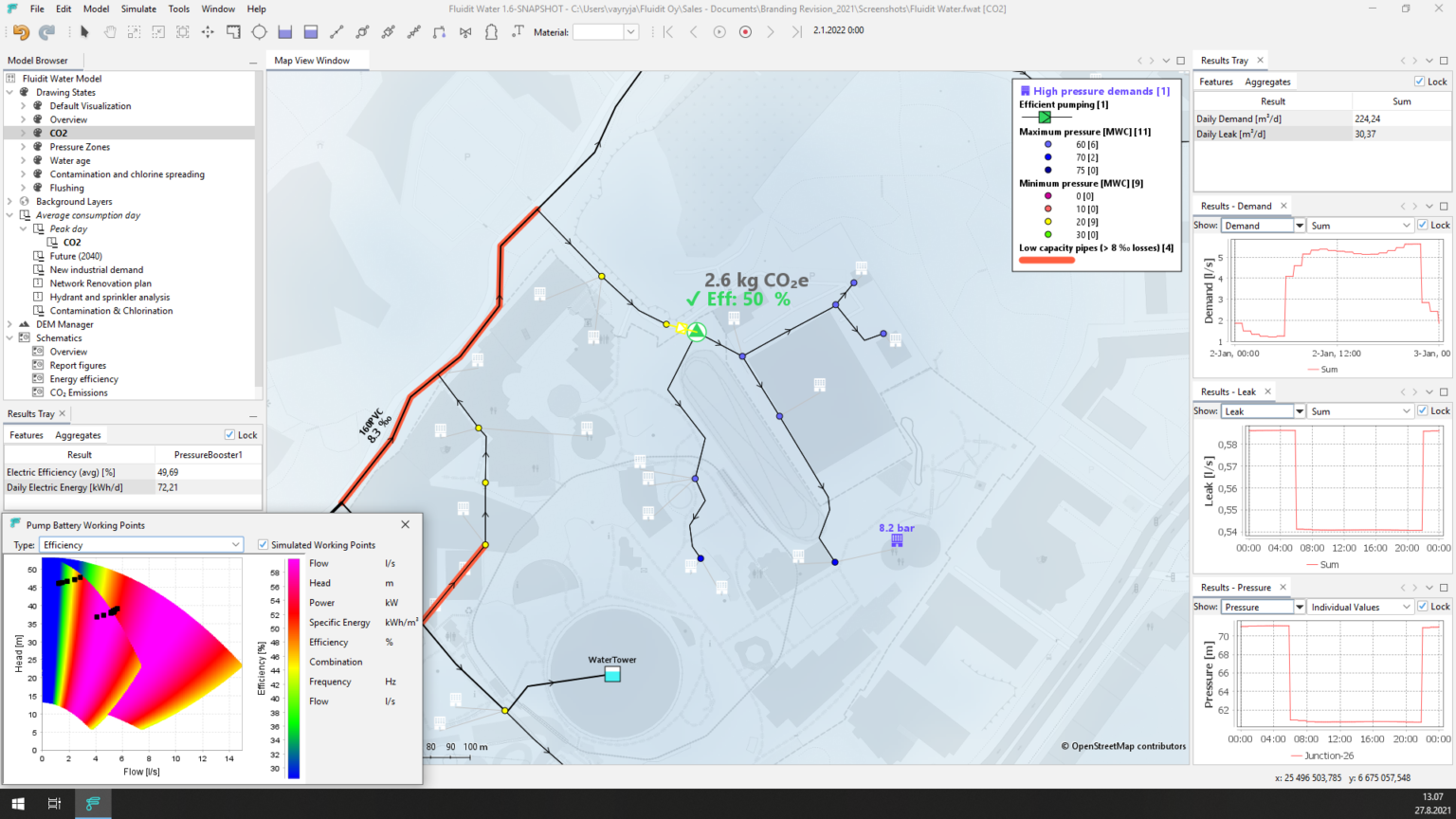The image size is (1456, 819).
Task: Open the Simulate menu
Action: point(138,9)
